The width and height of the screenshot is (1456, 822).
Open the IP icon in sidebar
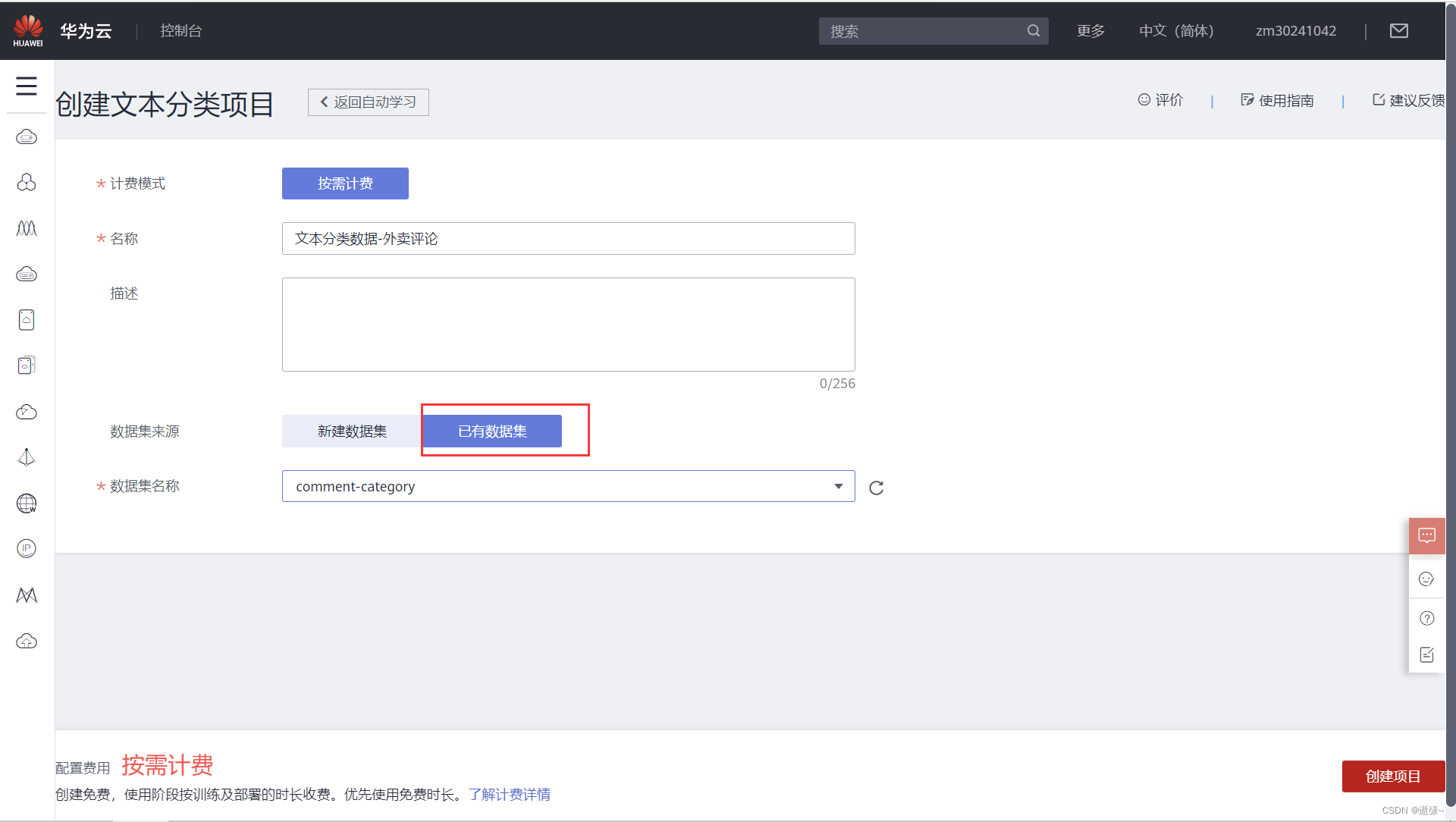(27, 548)
